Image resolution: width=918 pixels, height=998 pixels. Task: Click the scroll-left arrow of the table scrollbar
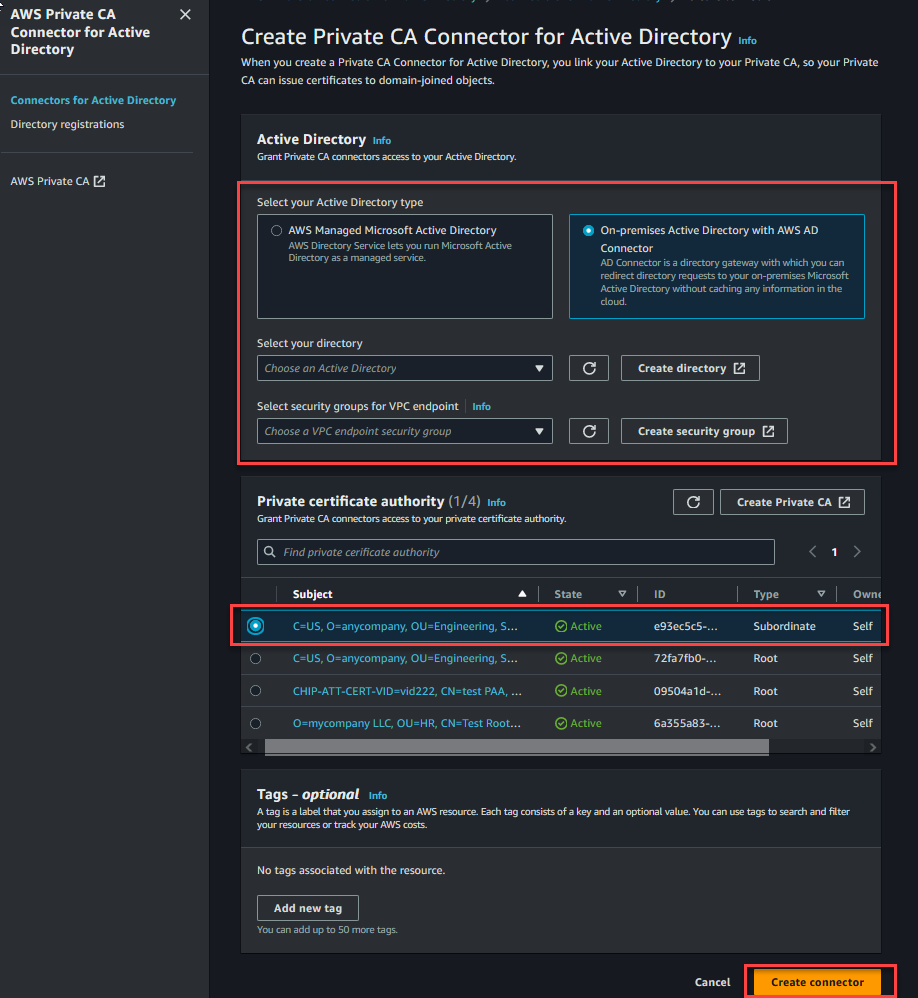(x=250, y=747)
